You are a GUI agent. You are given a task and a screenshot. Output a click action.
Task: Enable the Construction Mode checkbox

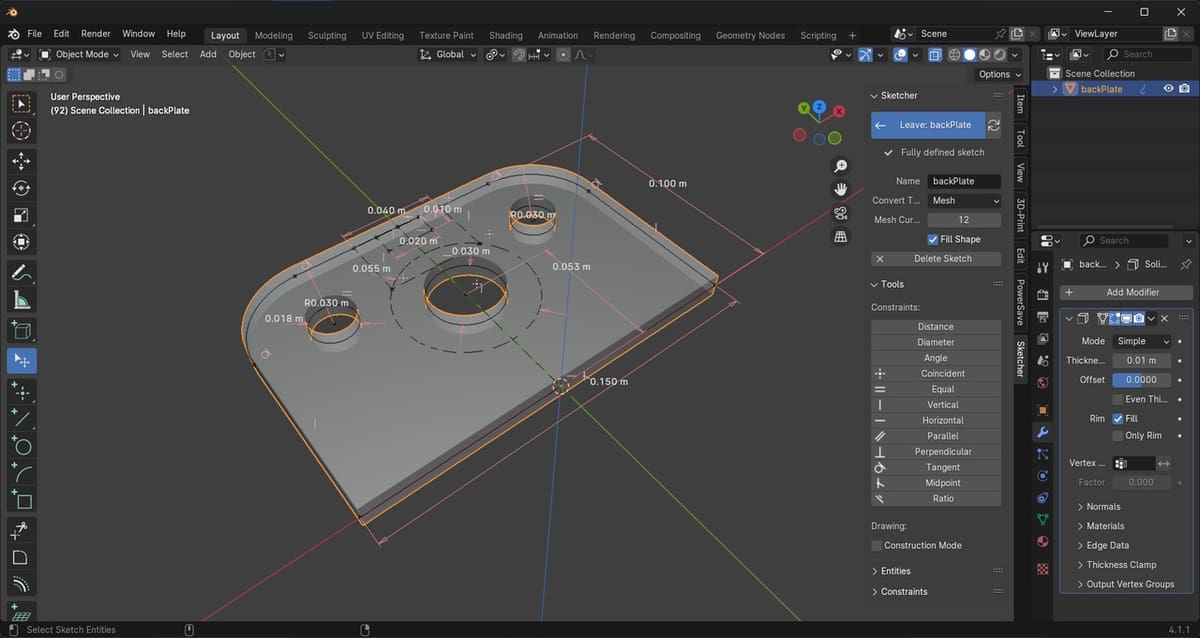pyautogui.click(x=876, y=545)
